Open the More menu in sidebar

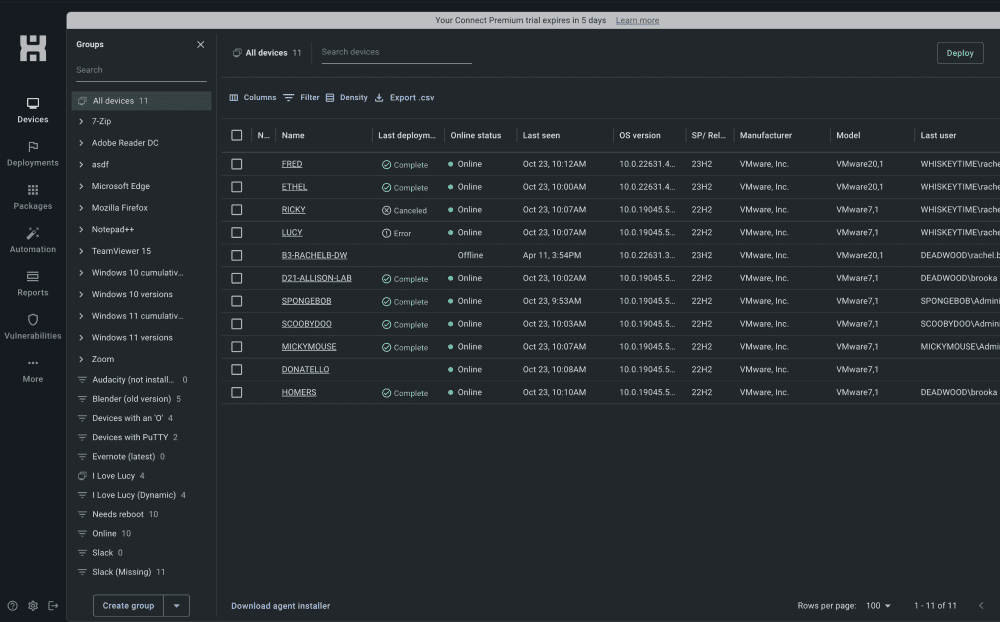[x=33, y=371]
